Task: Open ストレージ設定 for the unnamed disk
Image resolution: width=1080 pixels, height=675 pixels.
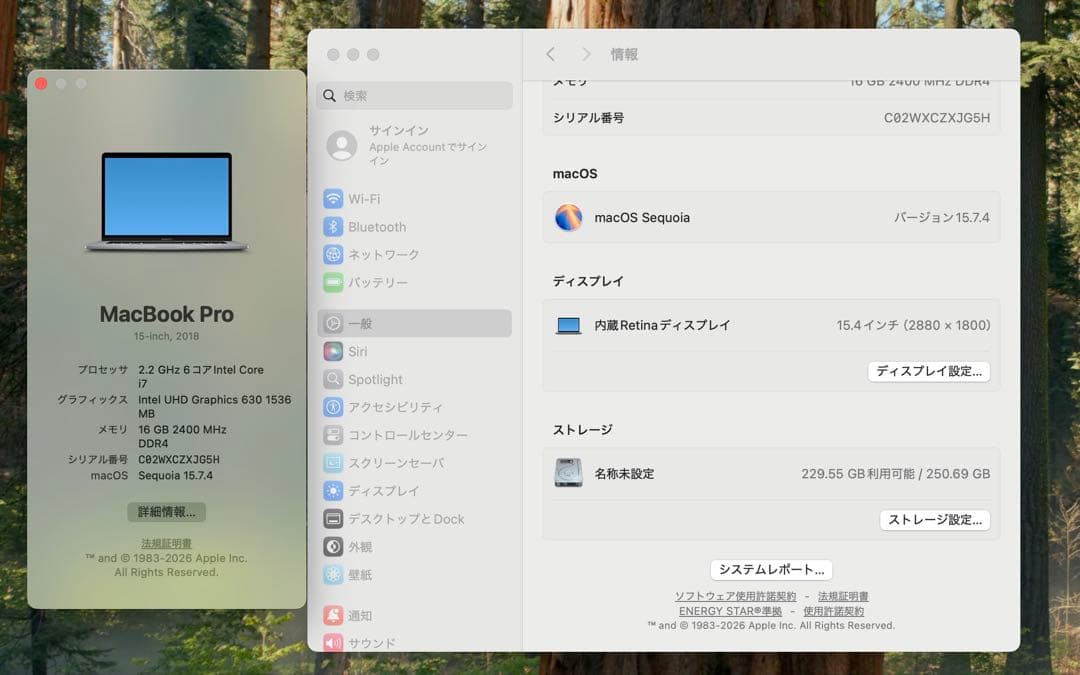Action: click(935, 520)
